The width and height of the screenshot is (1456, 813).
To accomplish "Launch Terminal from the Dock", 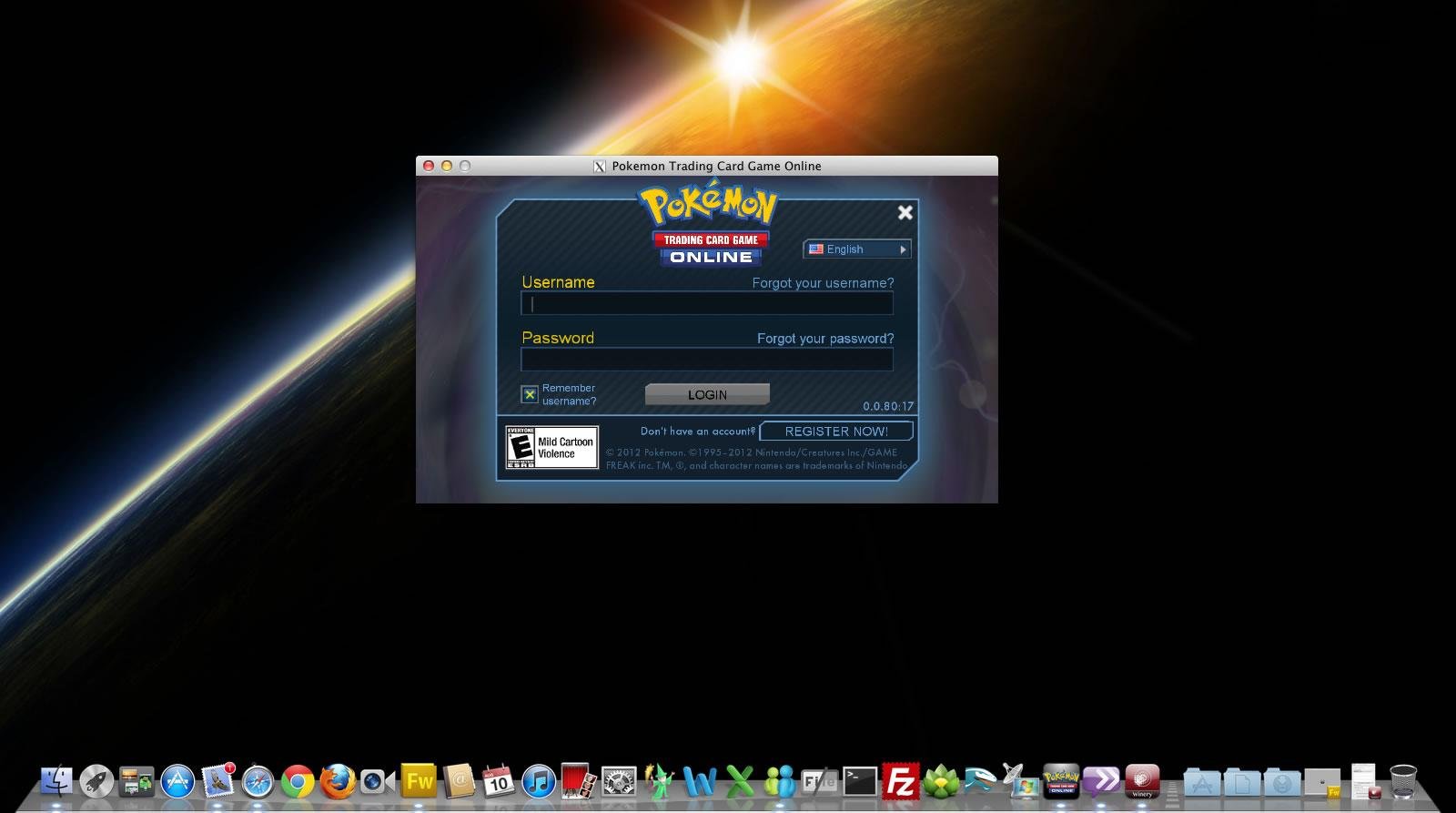I will pos(860,781).
